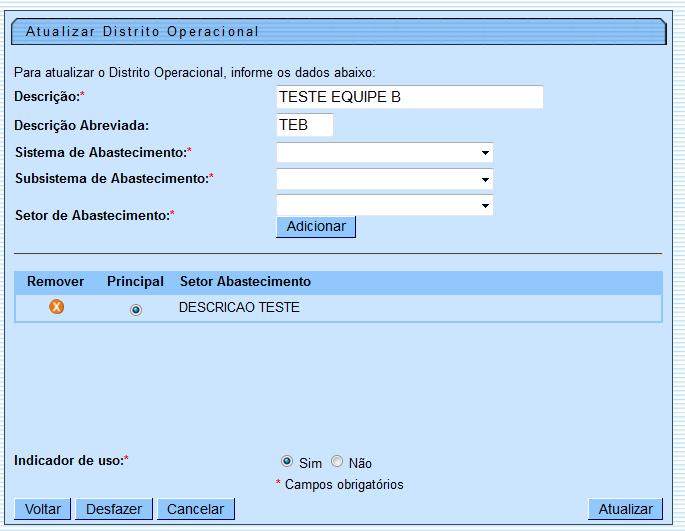Select the DESCRICAO TESTE row text
Image resolution: width=685 pixels, height=531 pixels.
pyautogui.click(x=239, y=308)
